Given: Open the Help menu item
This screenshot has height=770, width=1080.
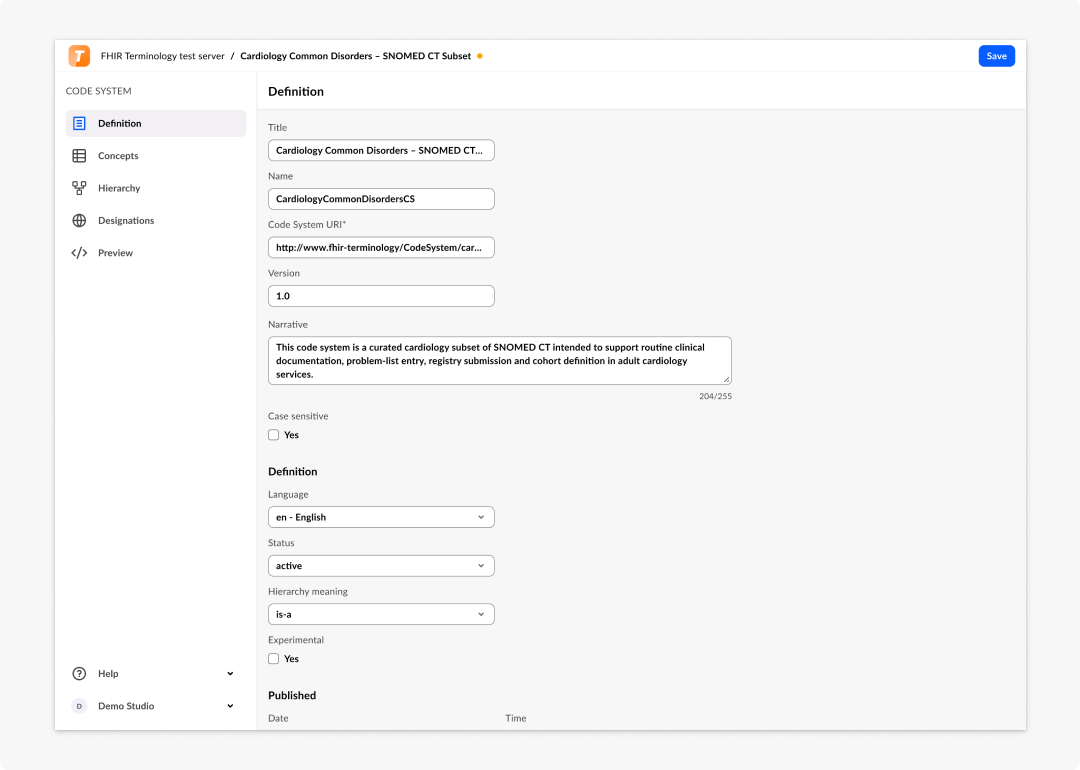Looking at the screenshot, I should click(156, 674).
